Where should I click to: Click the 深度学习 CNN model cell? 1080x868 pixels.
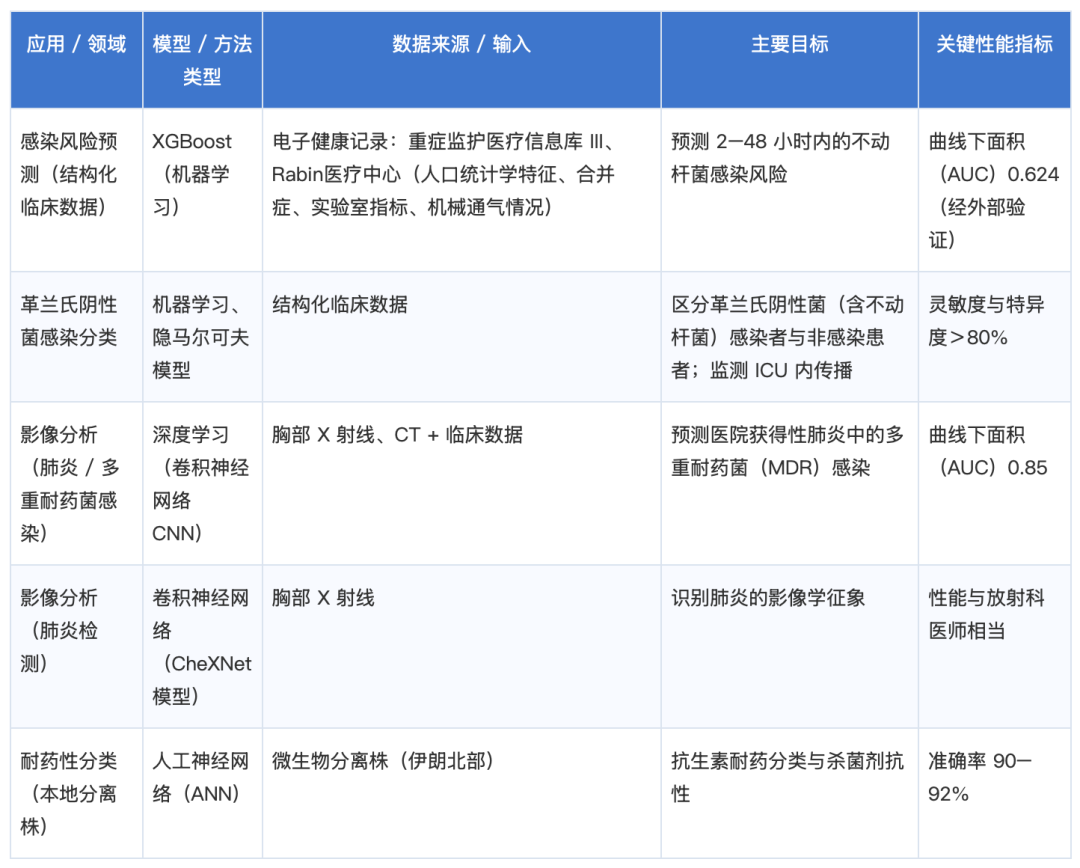point(202,484)
